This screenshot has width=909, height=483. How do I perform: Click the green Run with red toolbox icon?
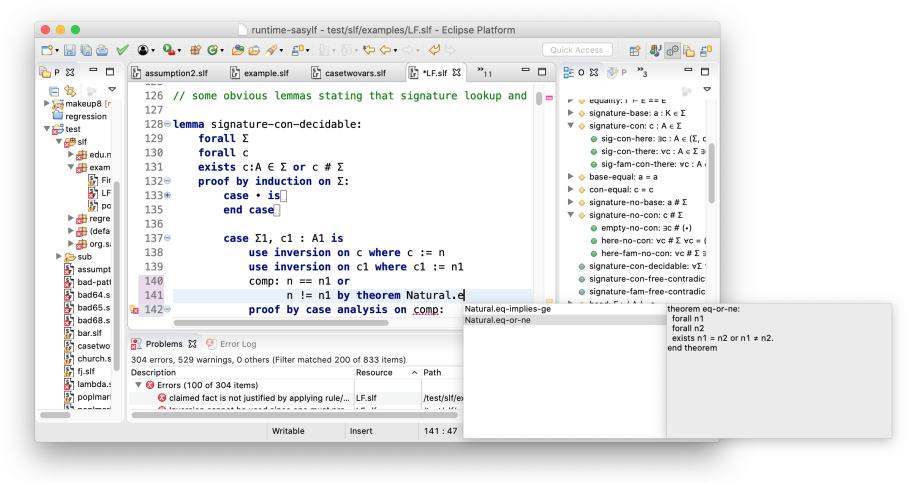click(169, 50)
